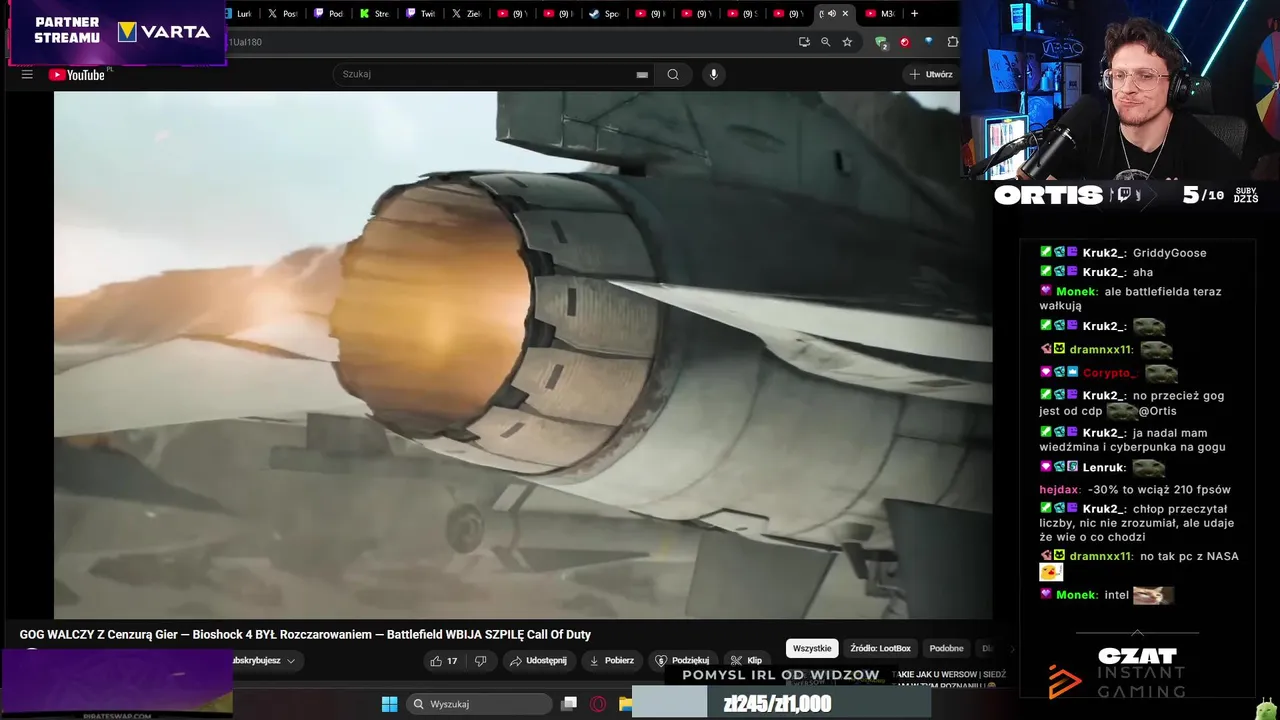Click the @Ortis mention in chat

(x=1157, y=411)
